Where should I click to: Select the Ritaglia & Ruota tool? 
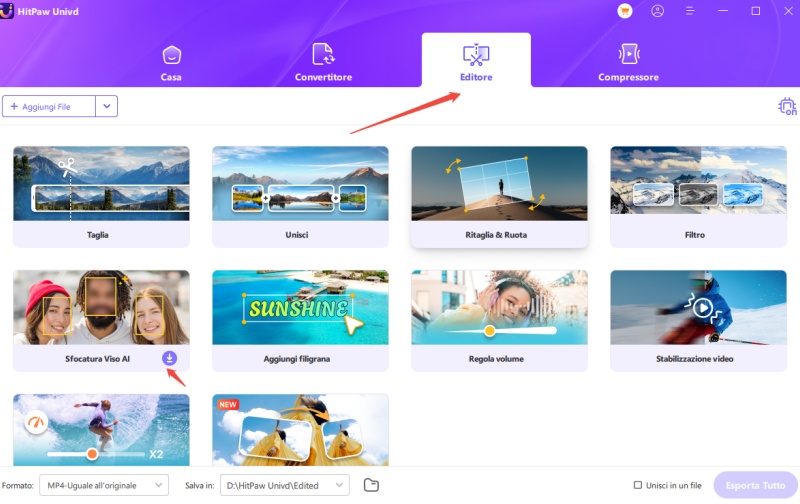click(499, 196)
